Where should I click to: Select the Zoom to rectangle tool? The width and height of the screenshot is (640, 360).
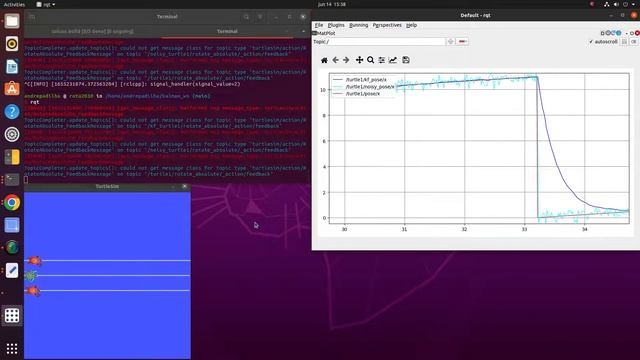(x=371, y=60)
